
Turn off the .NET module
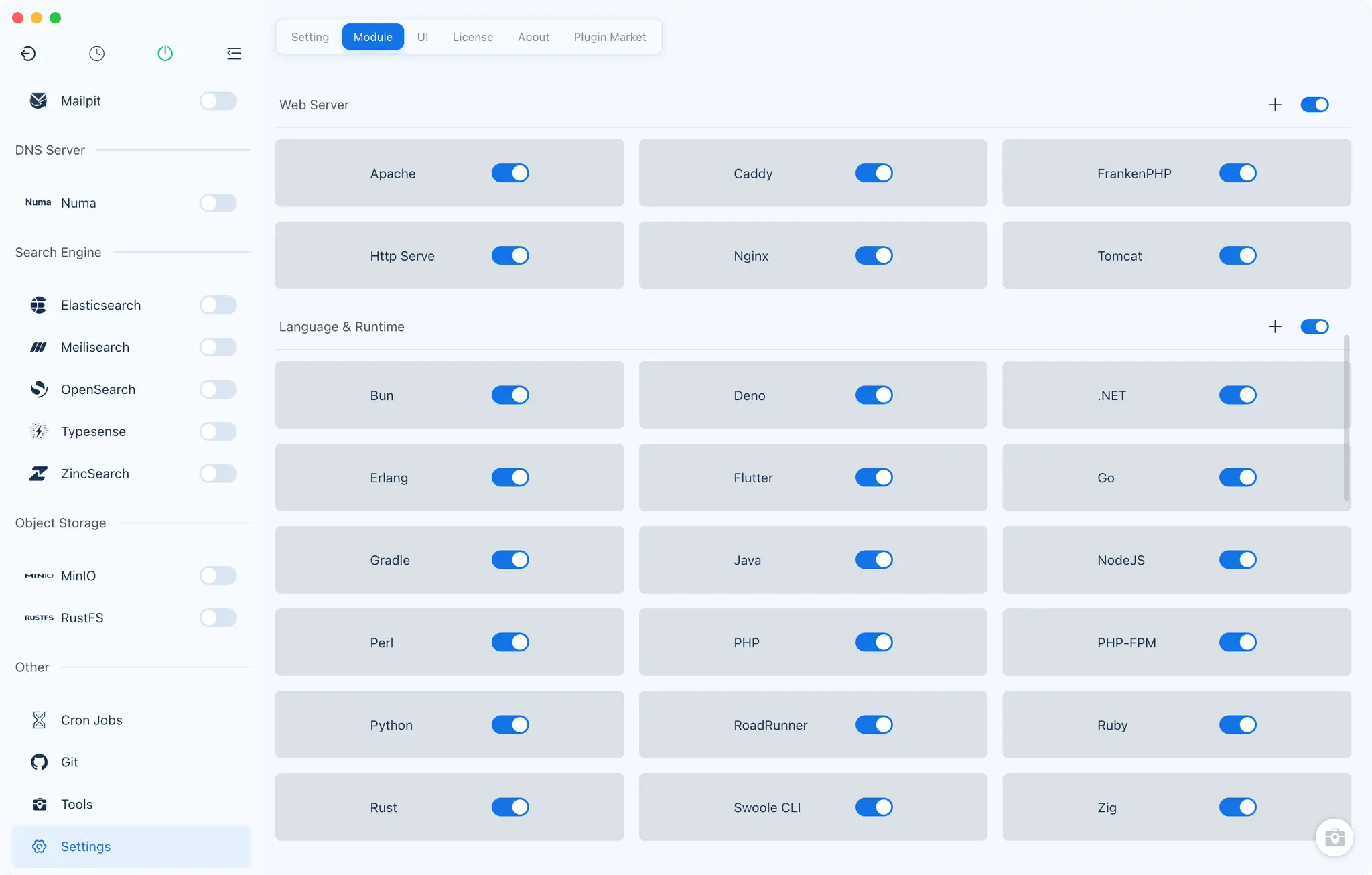1238,395
